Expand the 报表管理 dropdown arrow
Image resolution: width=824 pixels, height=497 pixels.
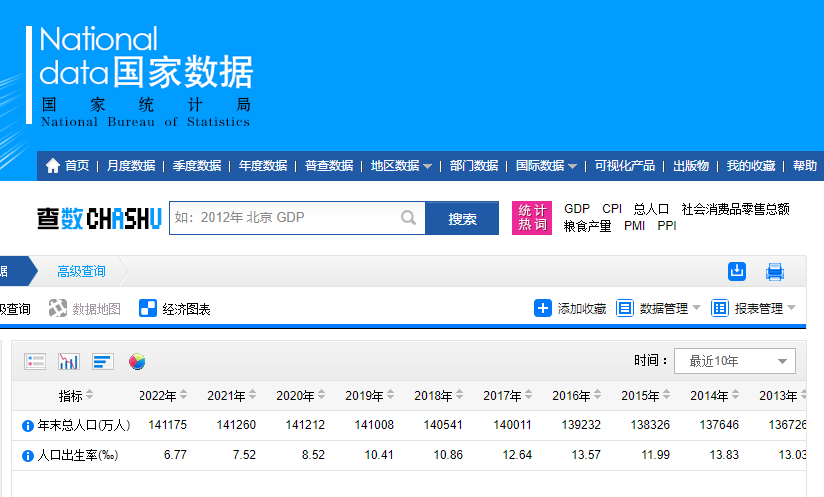[791, 308]
